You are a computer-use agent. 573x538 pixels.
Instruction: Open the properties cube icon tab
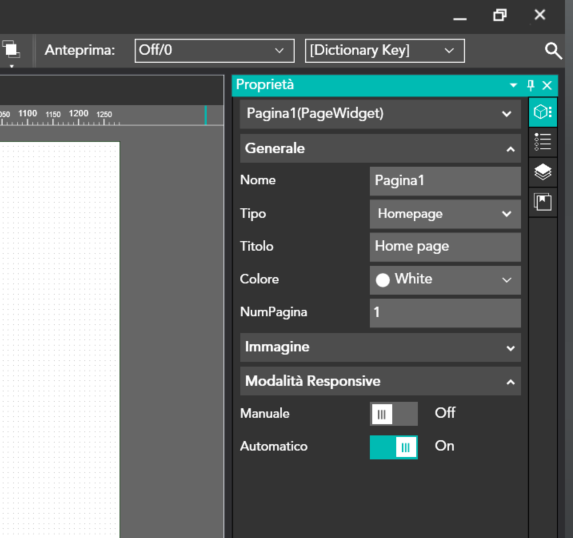[x=543, y=112]
